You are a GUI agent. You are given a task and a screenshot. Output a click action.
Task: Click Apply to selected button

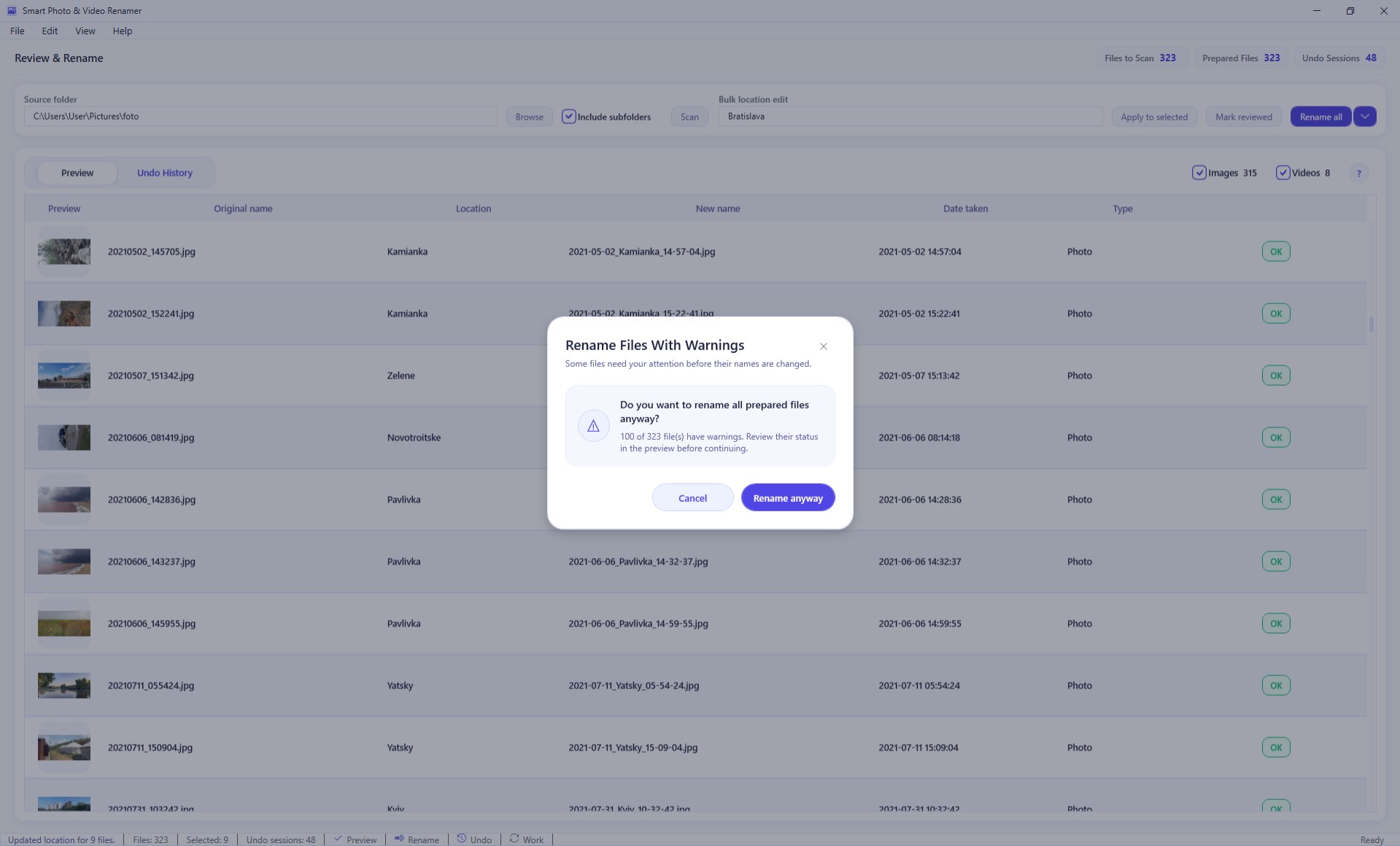click(x=1154, y=117)
